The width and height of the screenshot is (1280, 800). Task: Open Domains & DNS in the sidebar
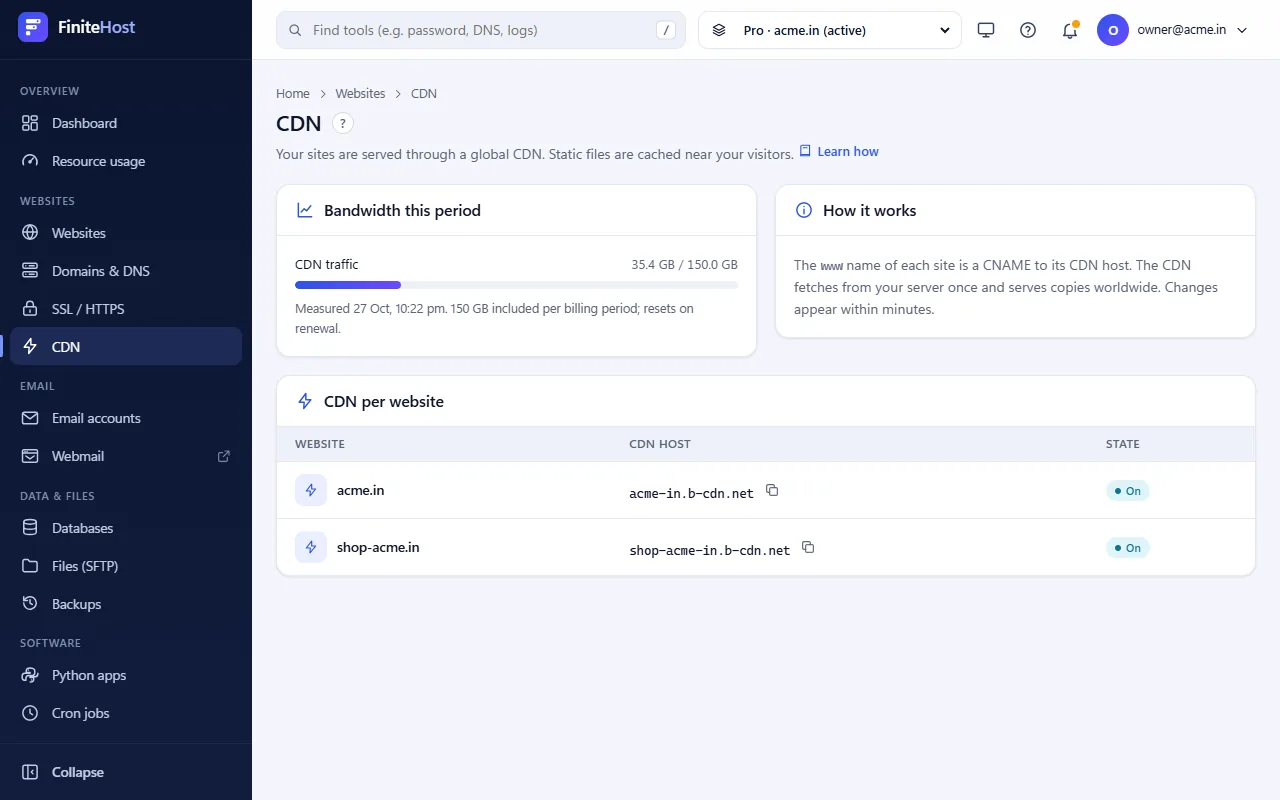pos(126,271)
